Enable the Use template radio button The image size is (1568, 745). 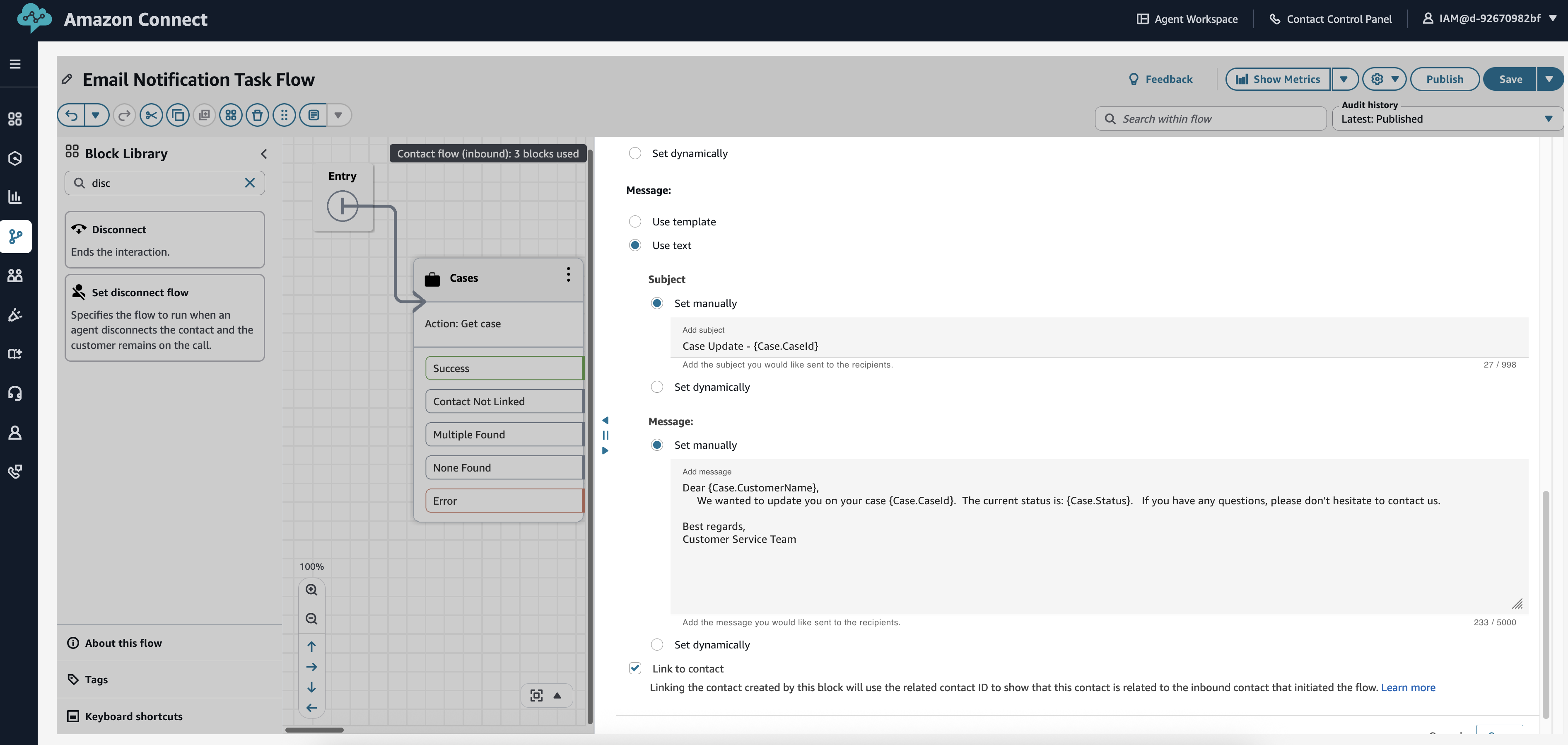point(635,221)
